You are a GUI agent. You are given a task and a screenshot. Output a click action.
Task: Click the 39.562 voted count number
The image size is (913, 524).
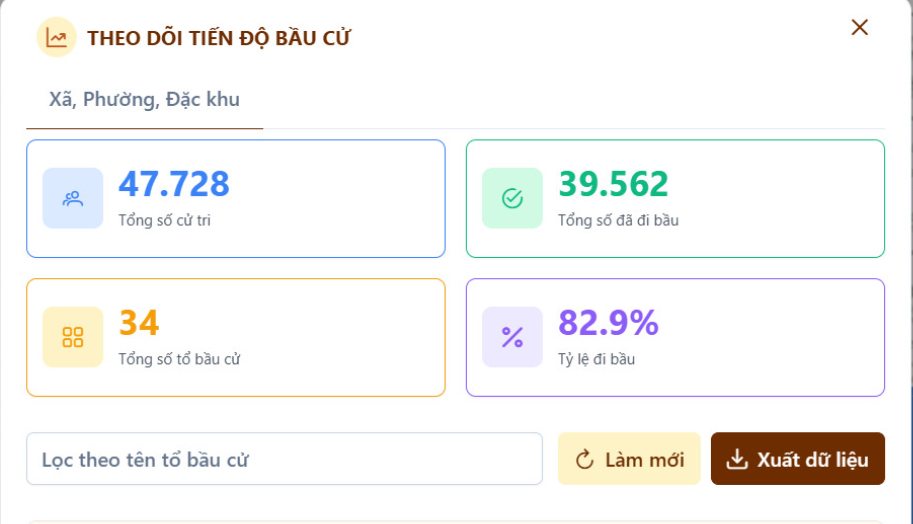pos(613,184)
